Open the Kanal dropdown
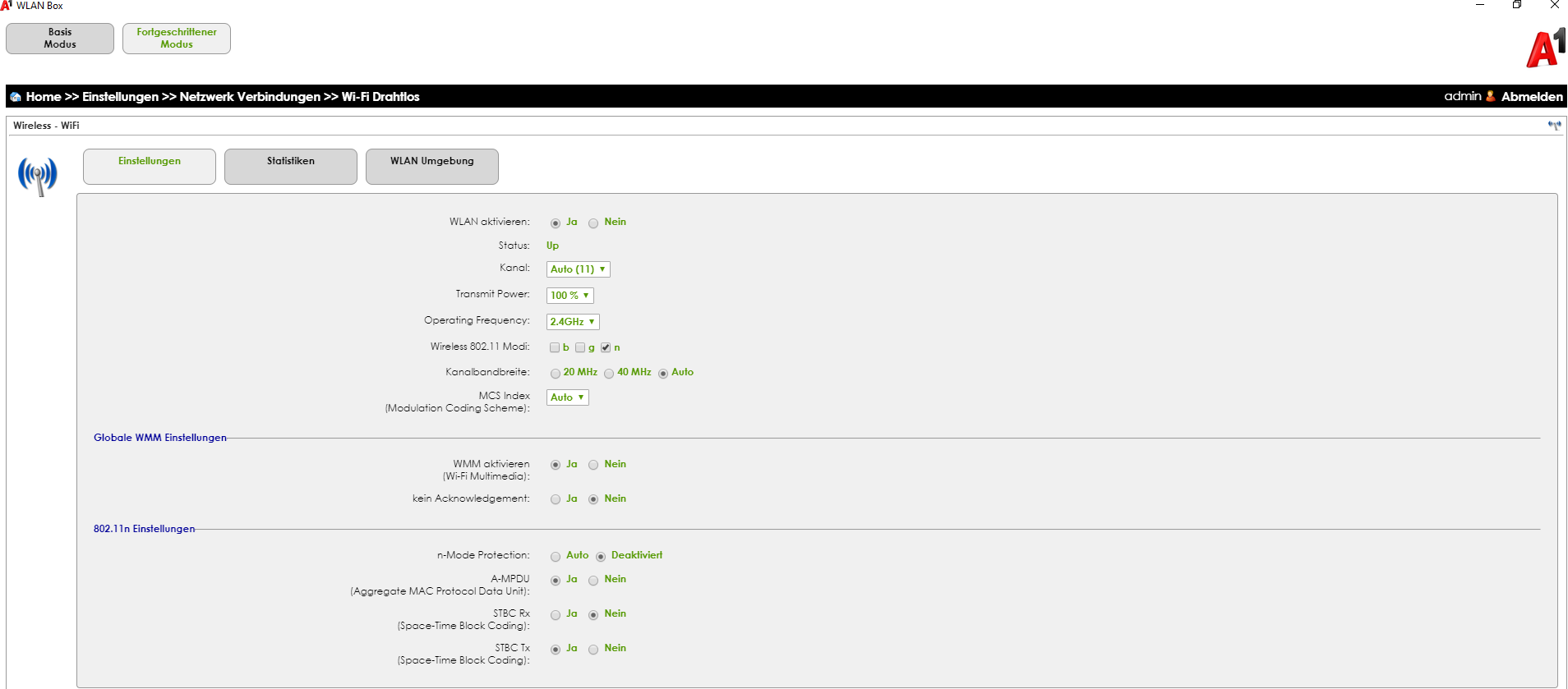1568x689 pixels. click(579, 269)
